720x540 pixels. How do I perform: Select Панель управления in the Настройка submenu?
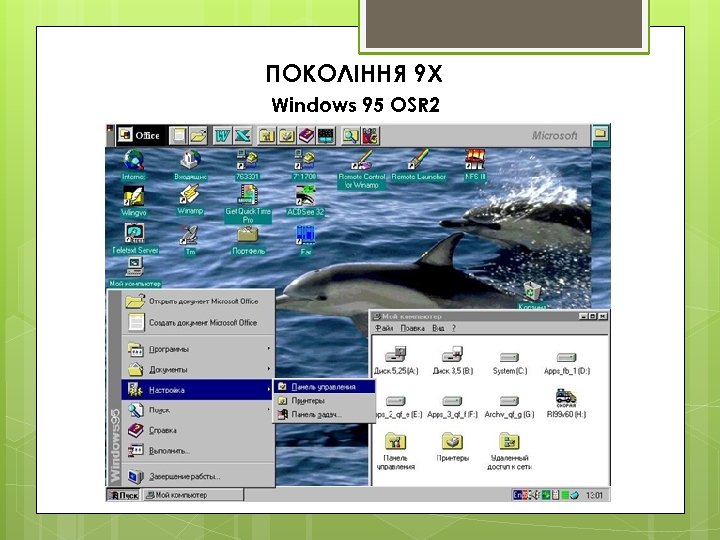324,387
